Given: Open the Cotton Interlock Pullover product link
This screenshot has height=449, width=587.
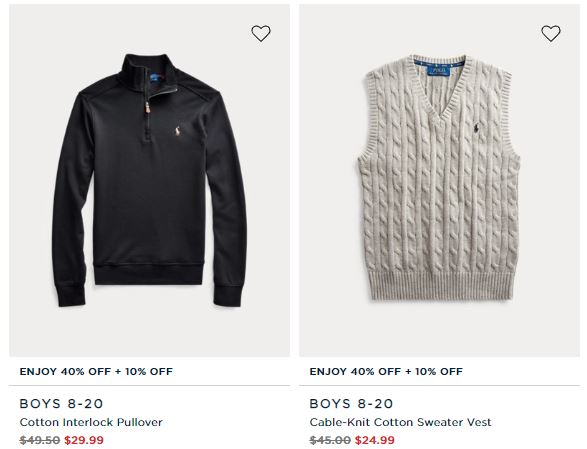Looking at the screenshot, I should [91, 422].
